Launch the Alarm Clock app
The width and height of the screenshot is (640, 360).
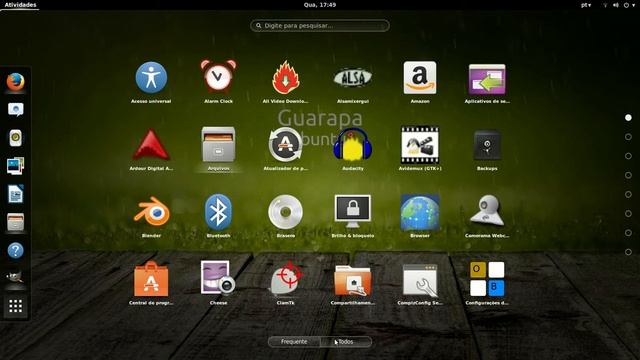(x=218, y=77)
